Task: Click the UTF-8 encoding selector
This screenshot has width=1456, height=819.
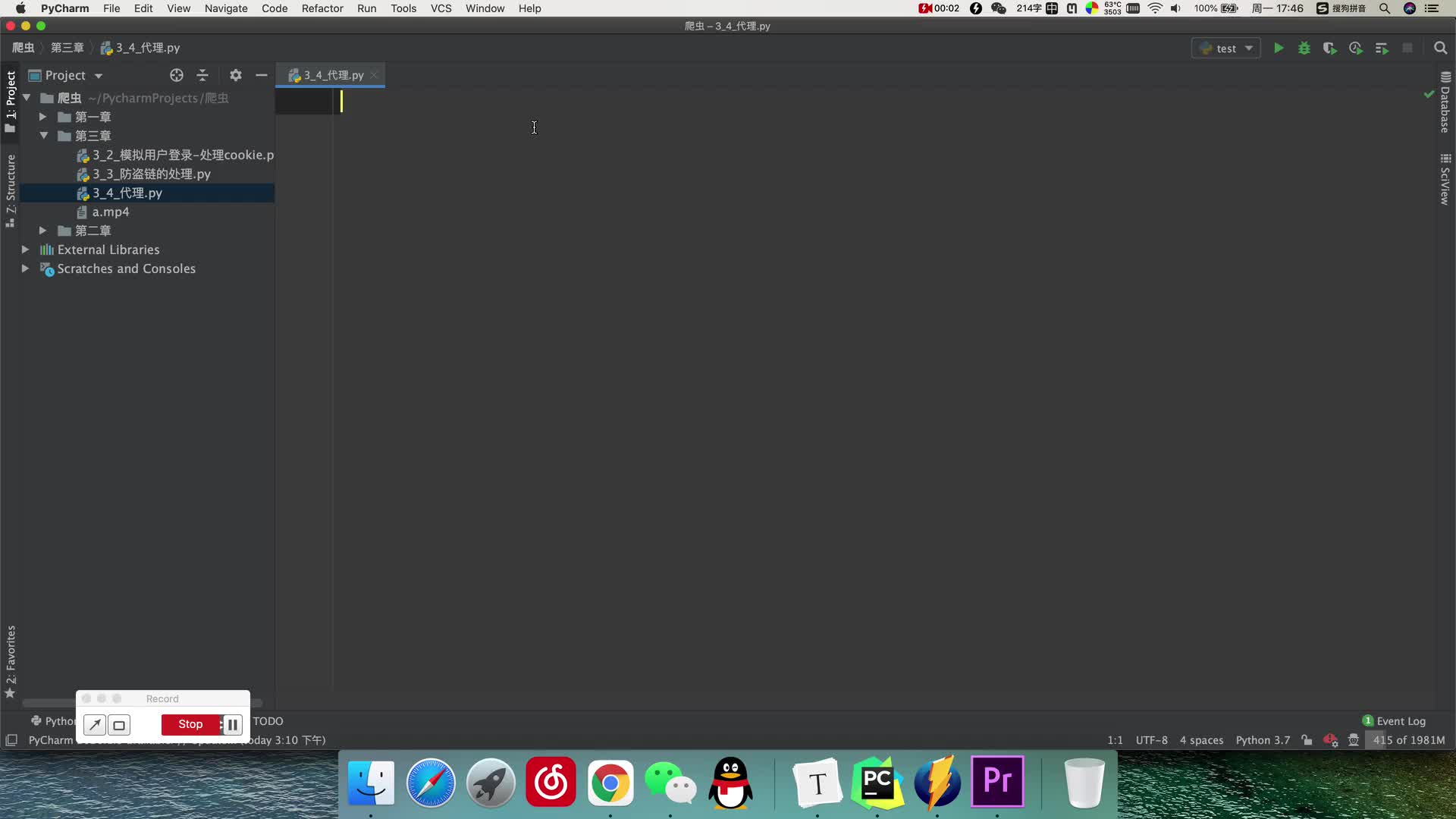Action: pos(1151,740)
